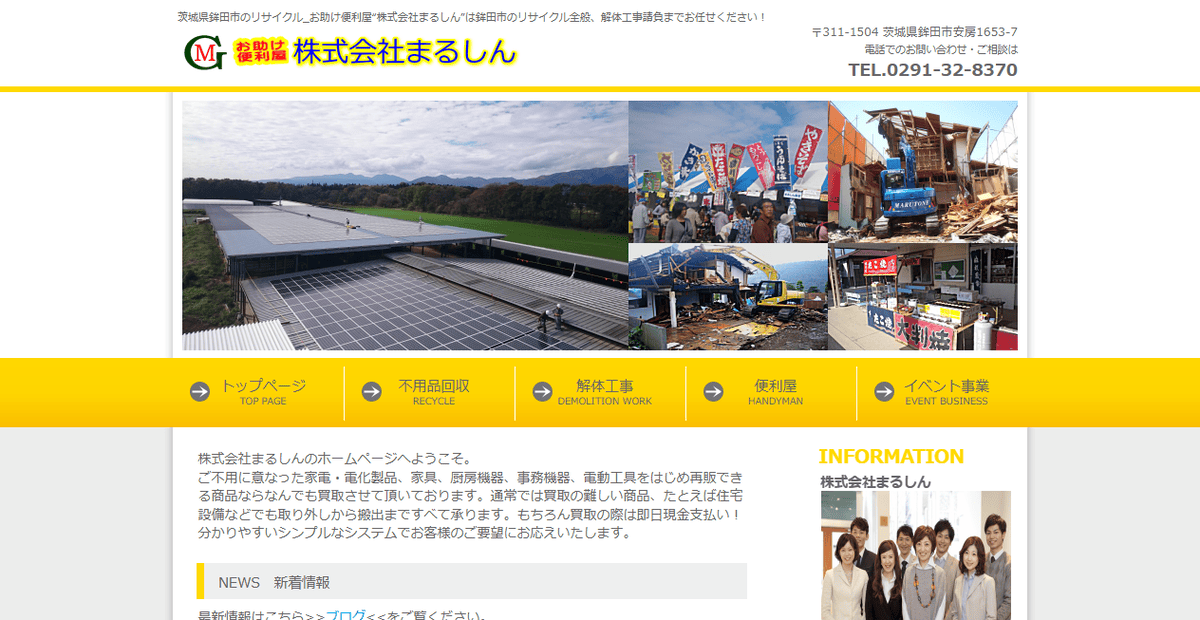The height and width of the screenshot is (620, 1200).
Task: Click the NEWS 新着情報 heading bar
Action: point(470,581)
